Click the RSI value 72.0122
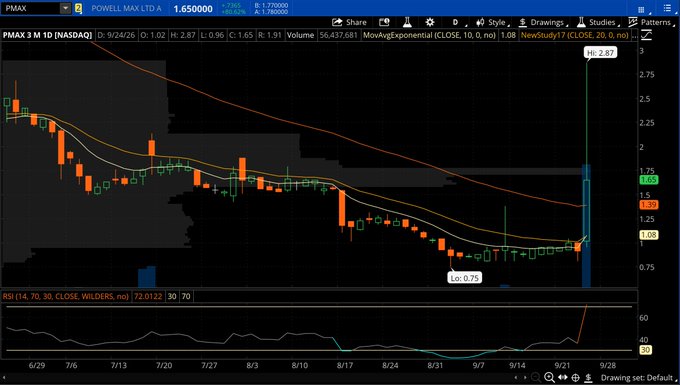 [x=148, y=297]
